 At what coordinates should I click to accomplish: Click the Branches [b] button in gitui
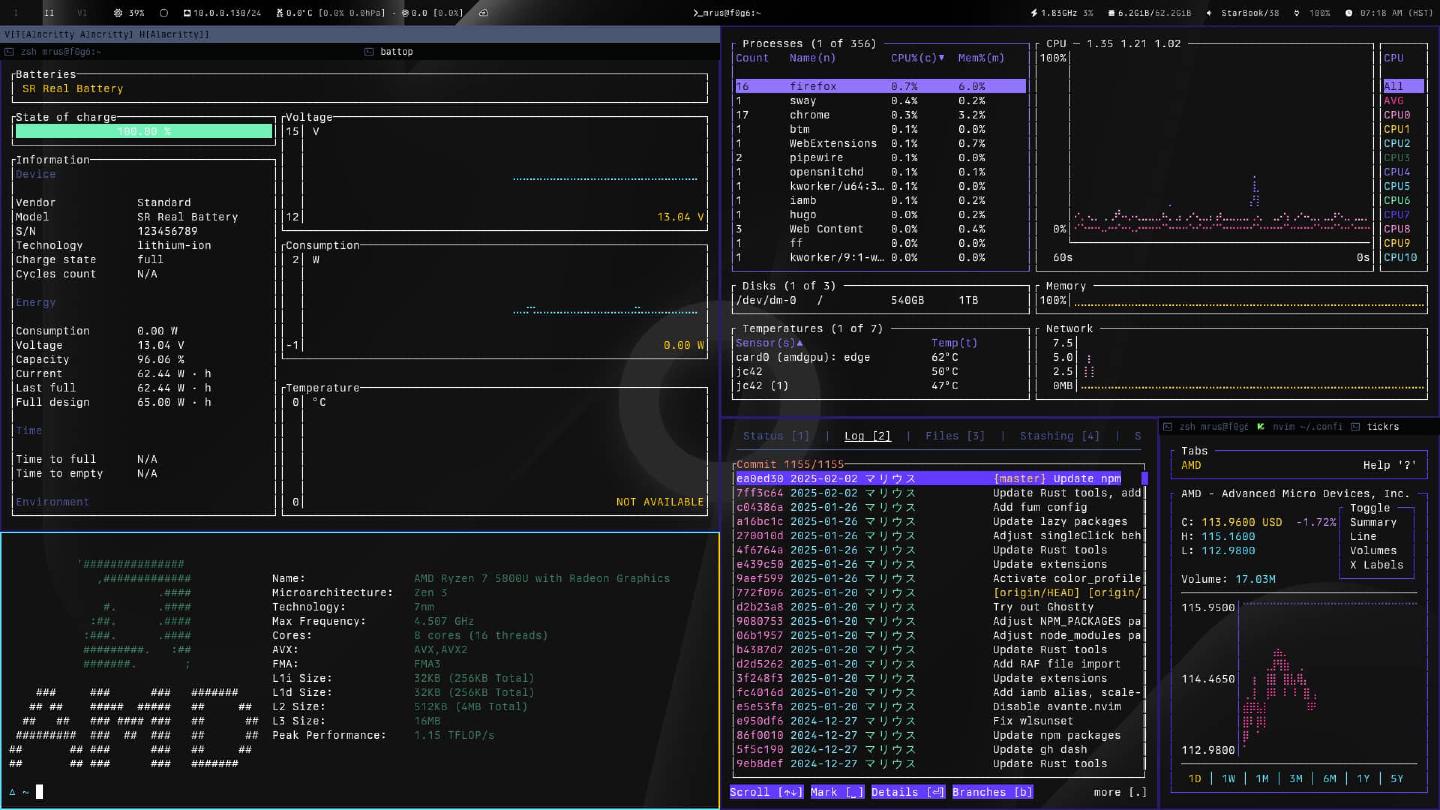(x=993, y=792)
